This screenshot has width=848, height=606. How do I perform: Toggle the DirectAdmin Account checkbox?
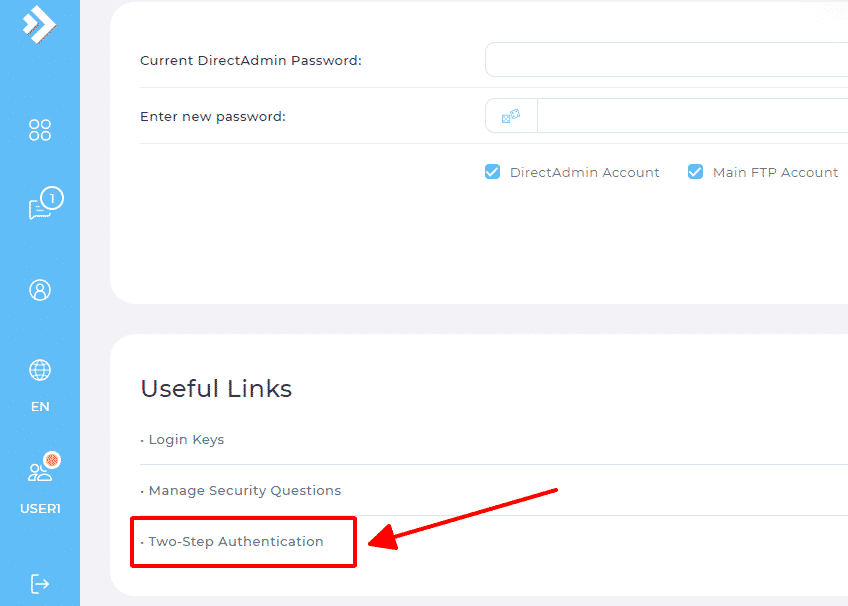coord(492,172)
